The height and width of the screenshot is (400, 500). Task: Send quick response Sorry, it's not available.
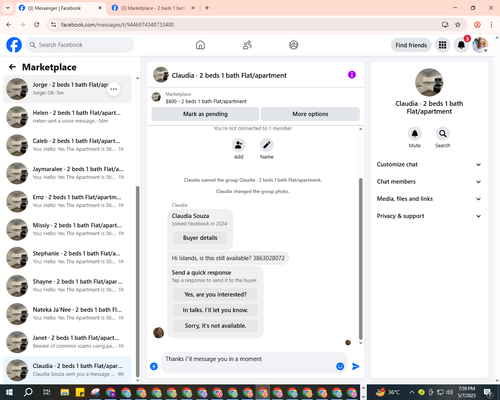pos(215,326)
